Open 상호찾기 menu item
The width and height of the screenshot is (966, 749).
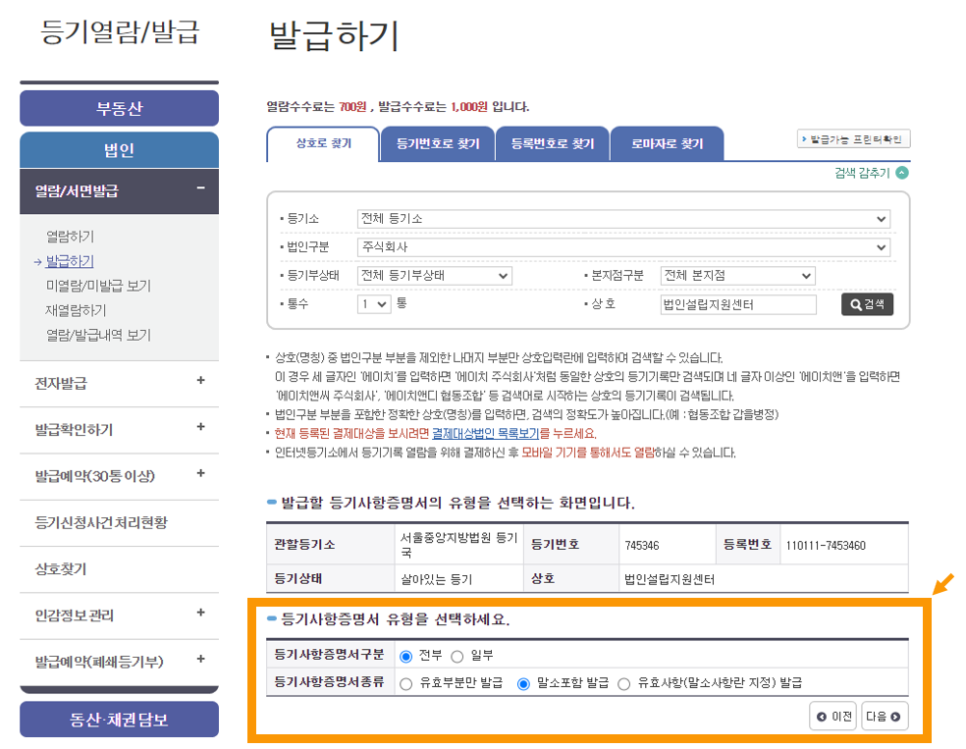pyautogui.click(x=60, y=569)
